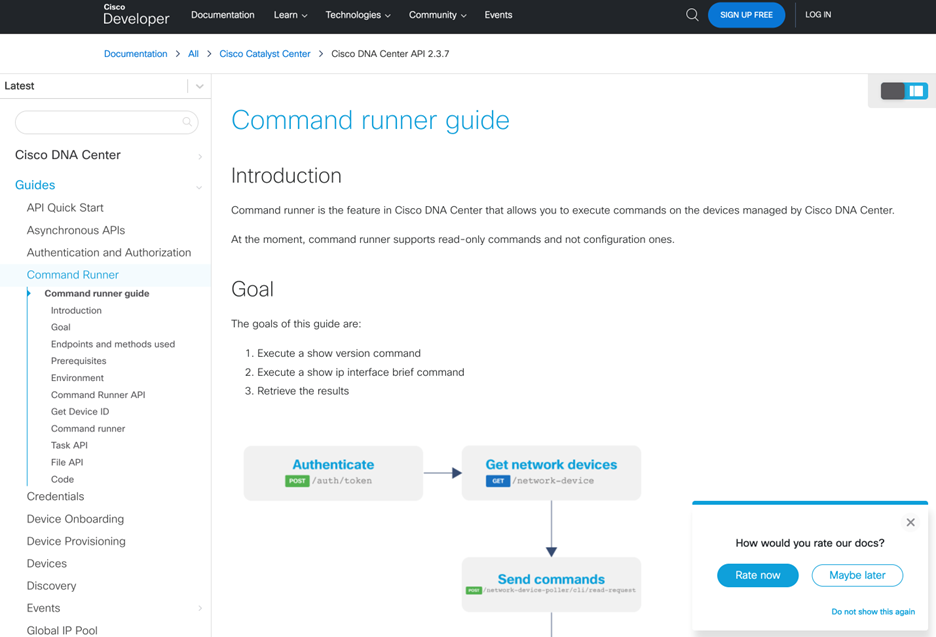Click inside the sidebar search input
This screenshot has width=936, height=637.
pyautogui.click(x=98, y=122)
